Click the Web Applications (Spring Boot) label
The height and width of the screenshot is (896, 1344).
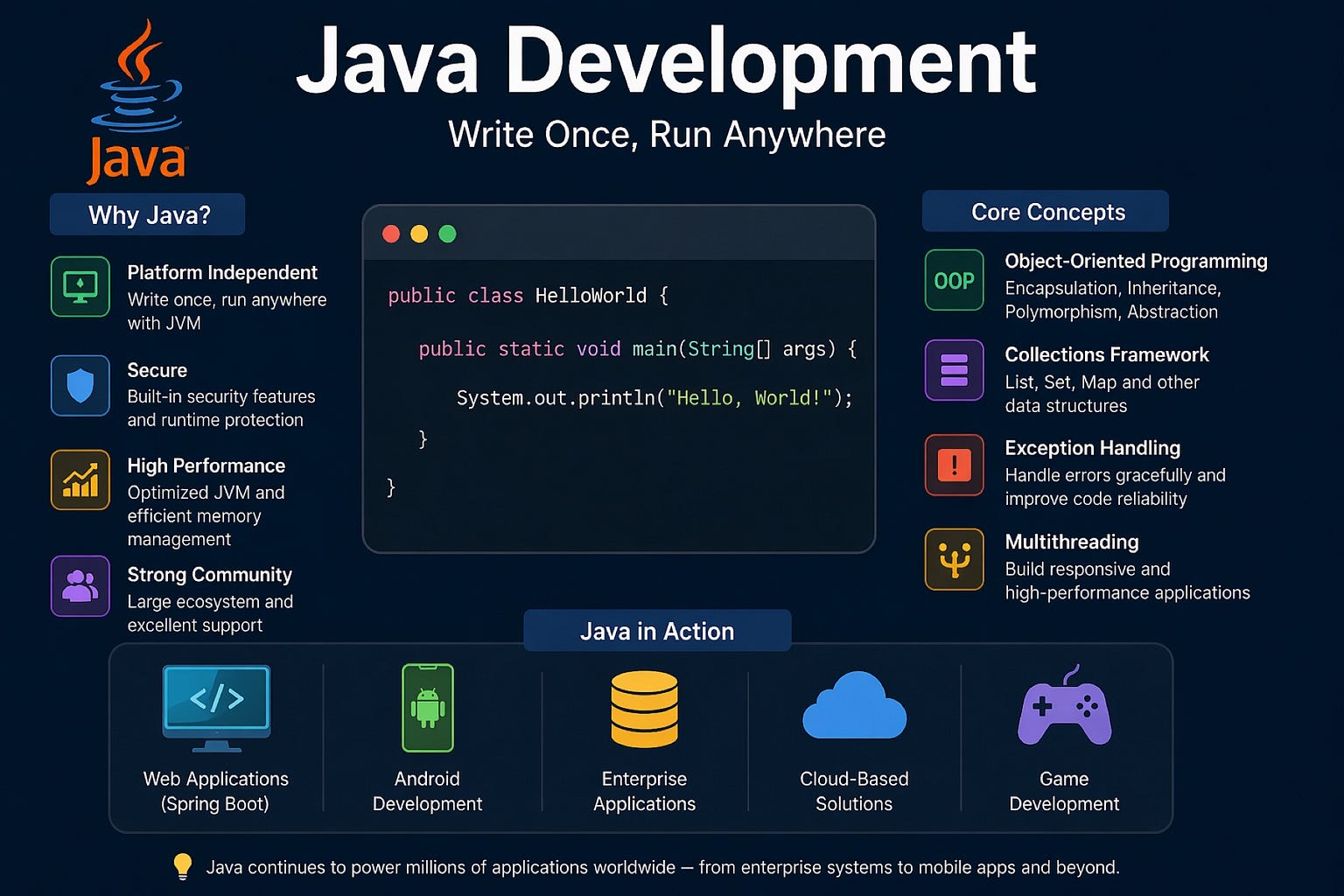[x=215, y=791]
